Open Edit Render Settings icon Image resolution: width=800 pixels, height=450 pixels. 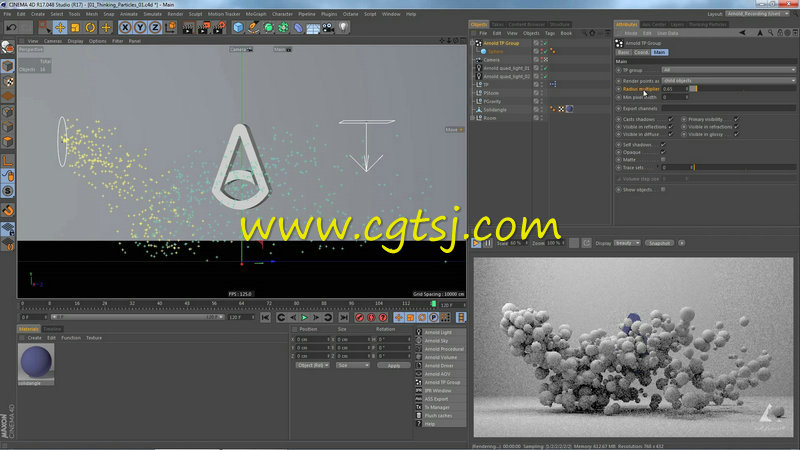coord(219,27)
